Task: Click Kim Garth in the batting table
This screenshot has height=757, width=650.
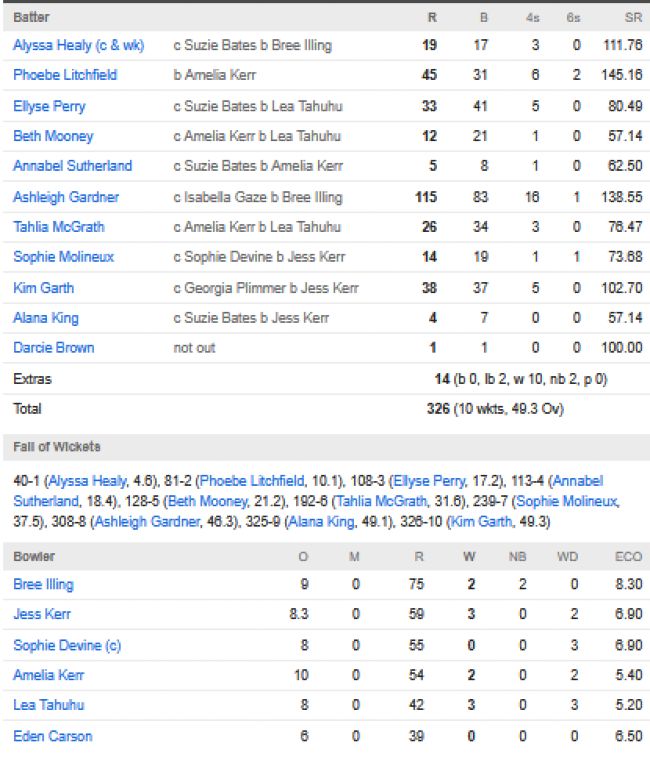Action: [43, 288]
